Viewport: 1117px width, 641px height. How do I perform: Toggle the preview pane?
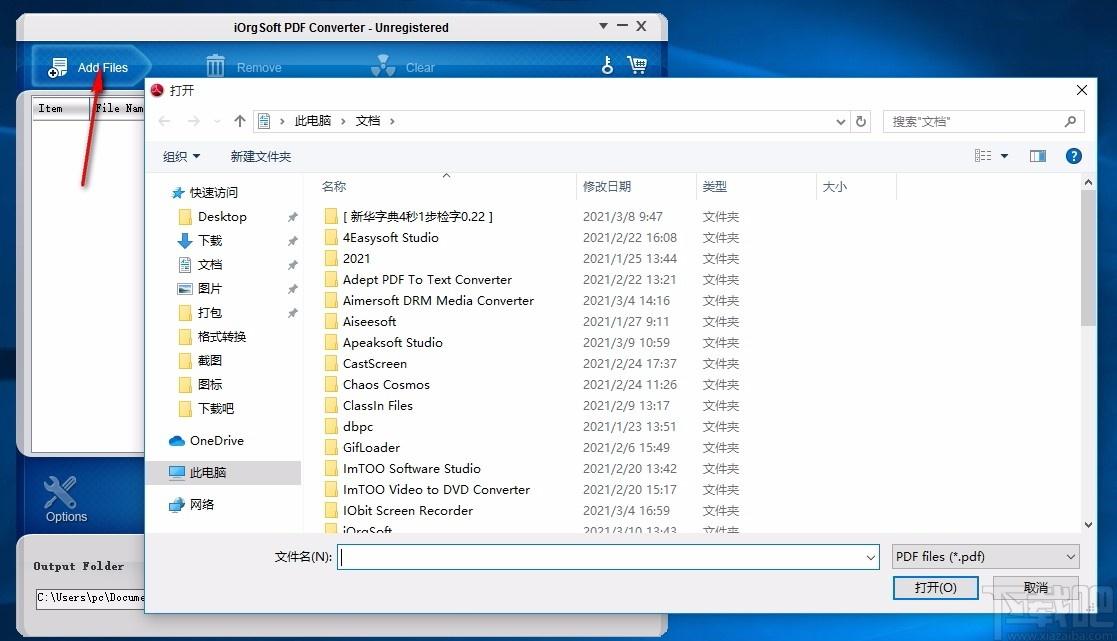coord(1038,156)
